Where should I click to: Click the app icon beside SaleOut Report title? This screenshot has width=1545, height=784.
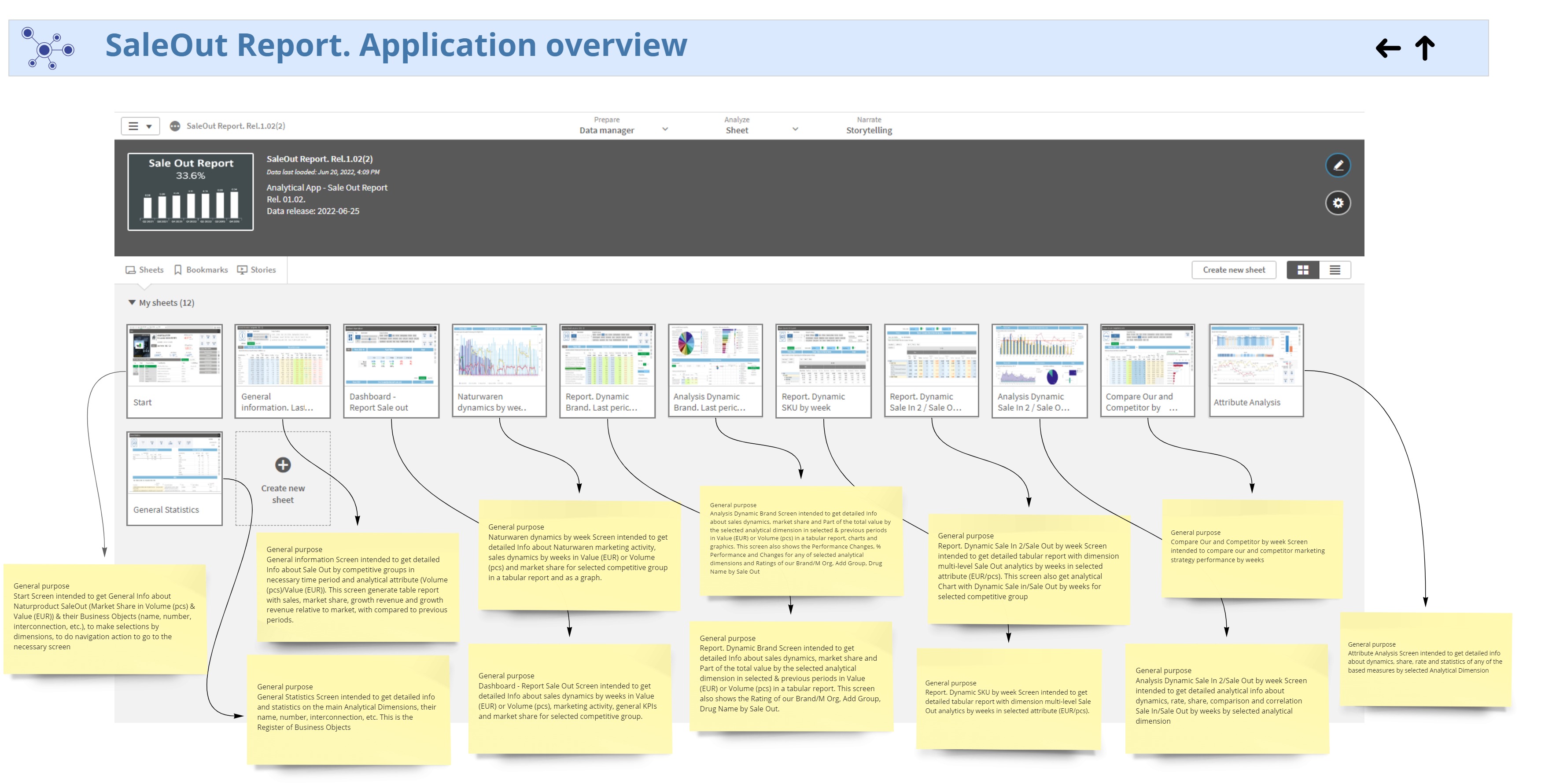click(x=175, y=126)
